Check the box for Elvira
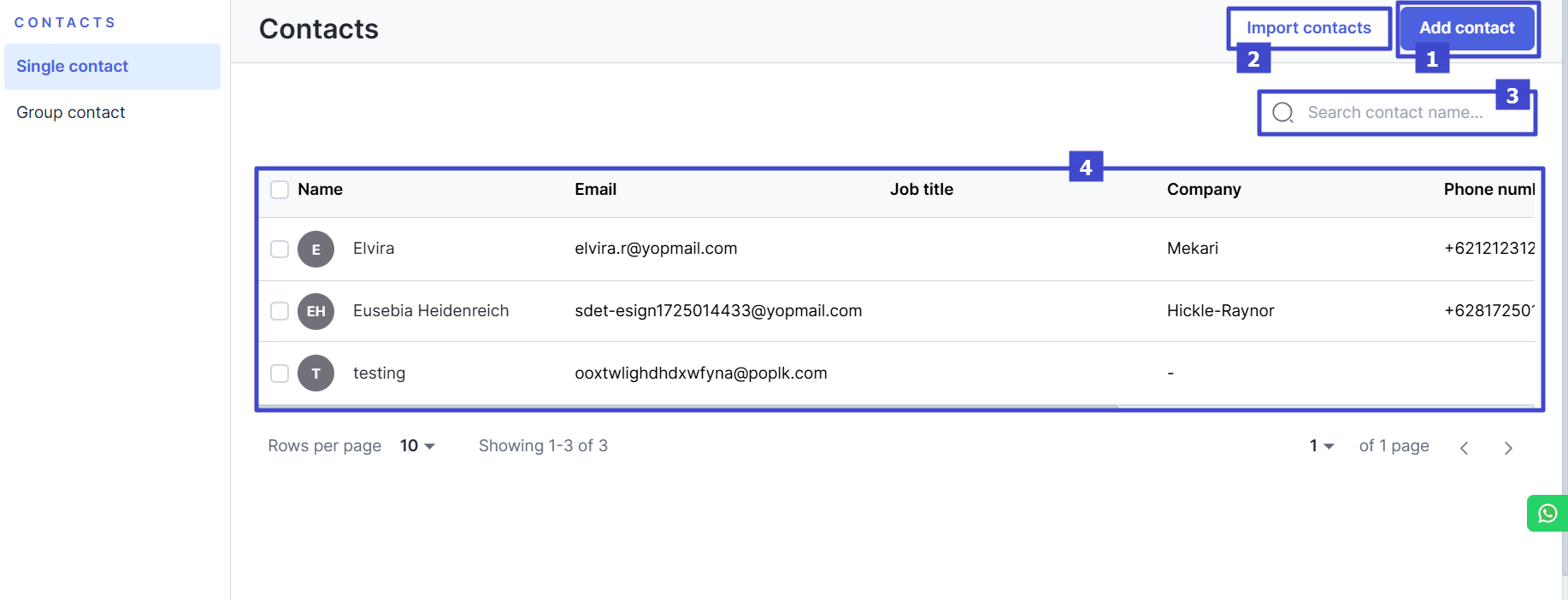 (280, 249)
